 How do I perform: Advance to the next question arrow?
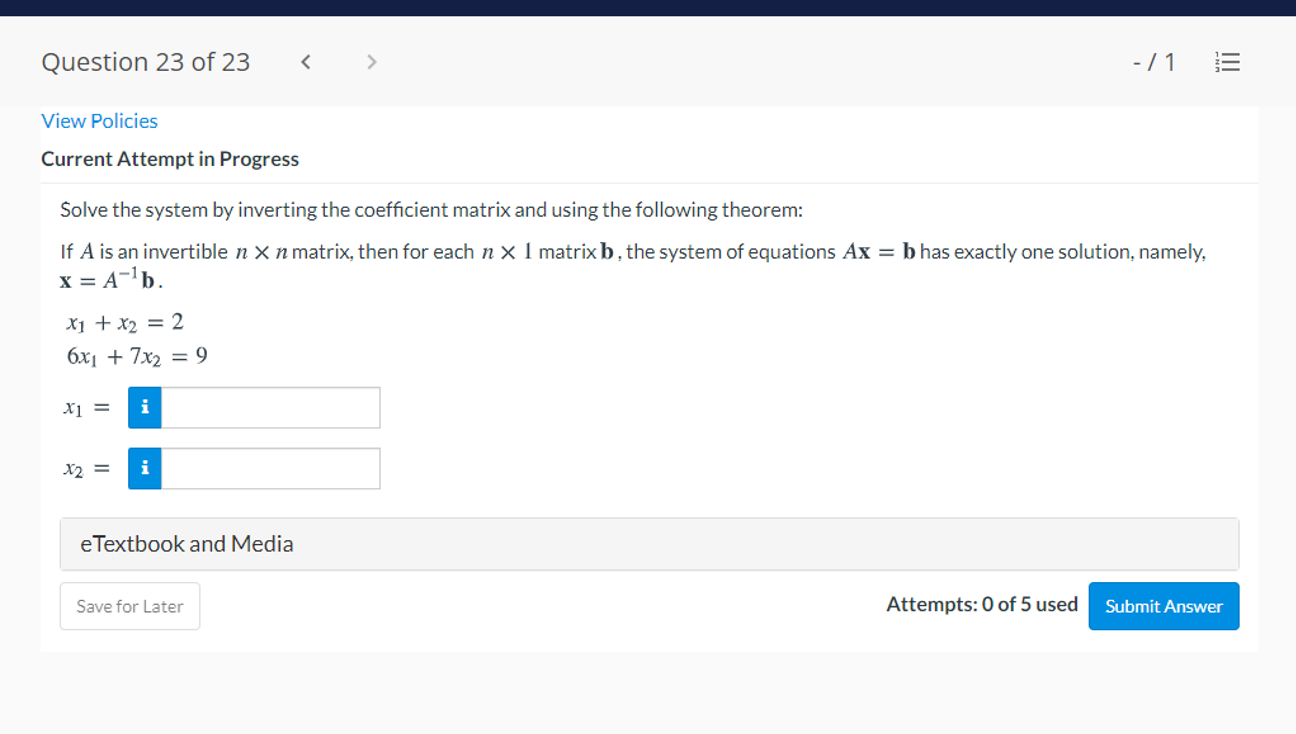click(x=371, y=61)
